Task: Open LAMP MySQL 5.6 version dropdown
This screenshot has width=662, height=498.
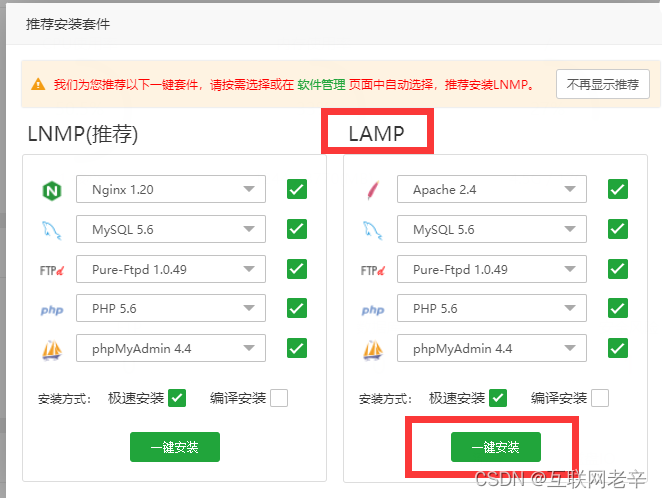Action: 492,229
